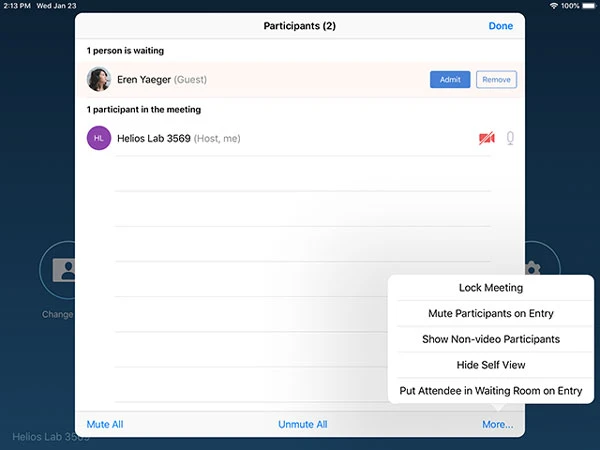This screenshot has width=600, height=450.
Task: Enable Put Attendee in Waiting Room on Entry
Action: [x=490, y=391]
